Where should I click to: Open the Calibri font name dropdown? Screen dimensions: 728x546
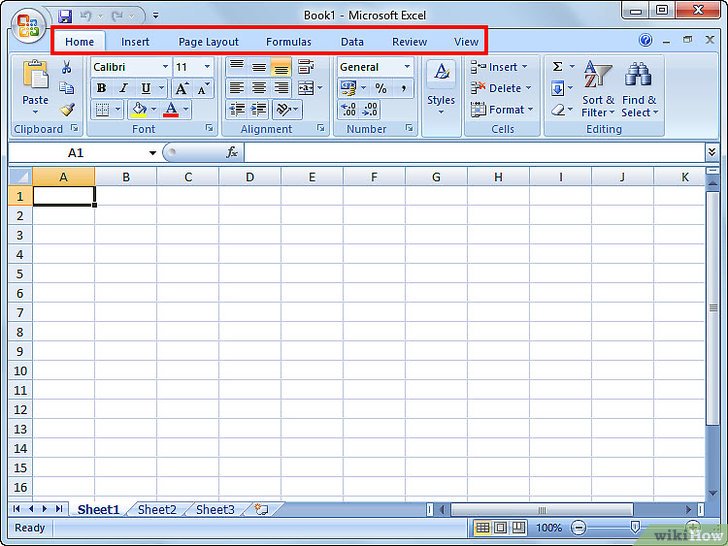click(x=165, y=67)
